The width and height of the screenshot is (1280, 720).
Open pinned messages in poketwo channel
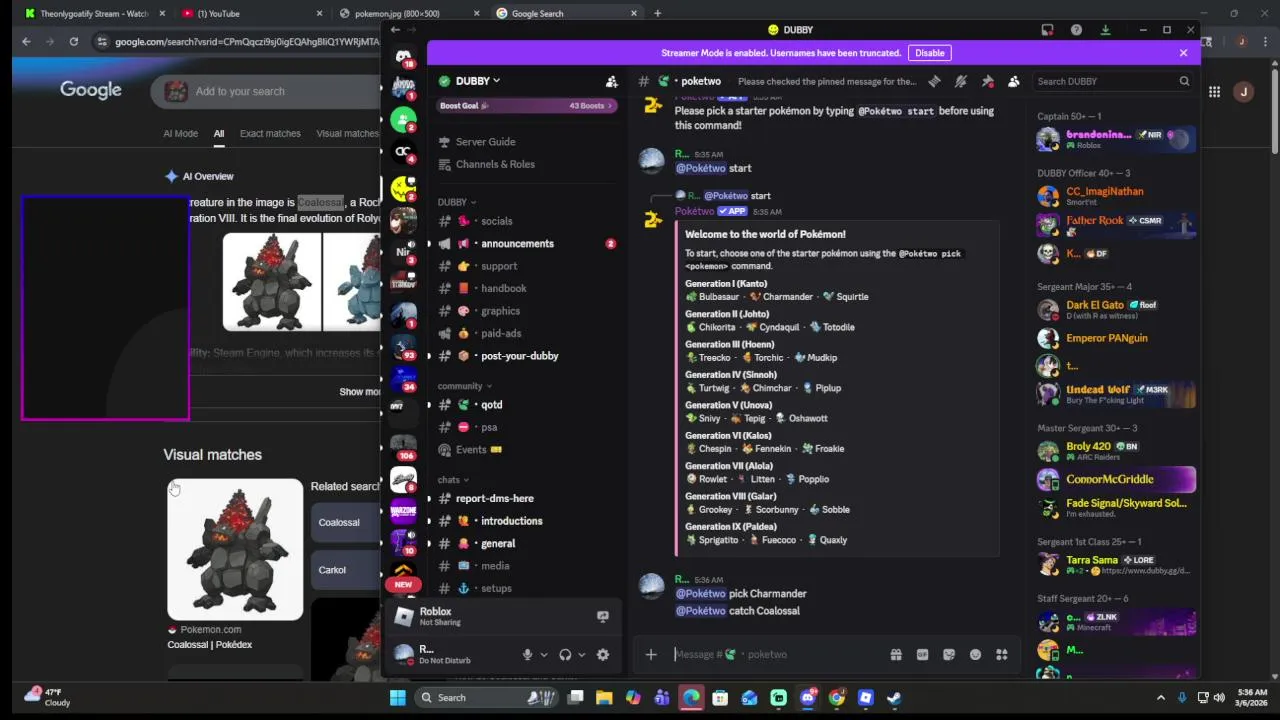(x=987, y=81)
